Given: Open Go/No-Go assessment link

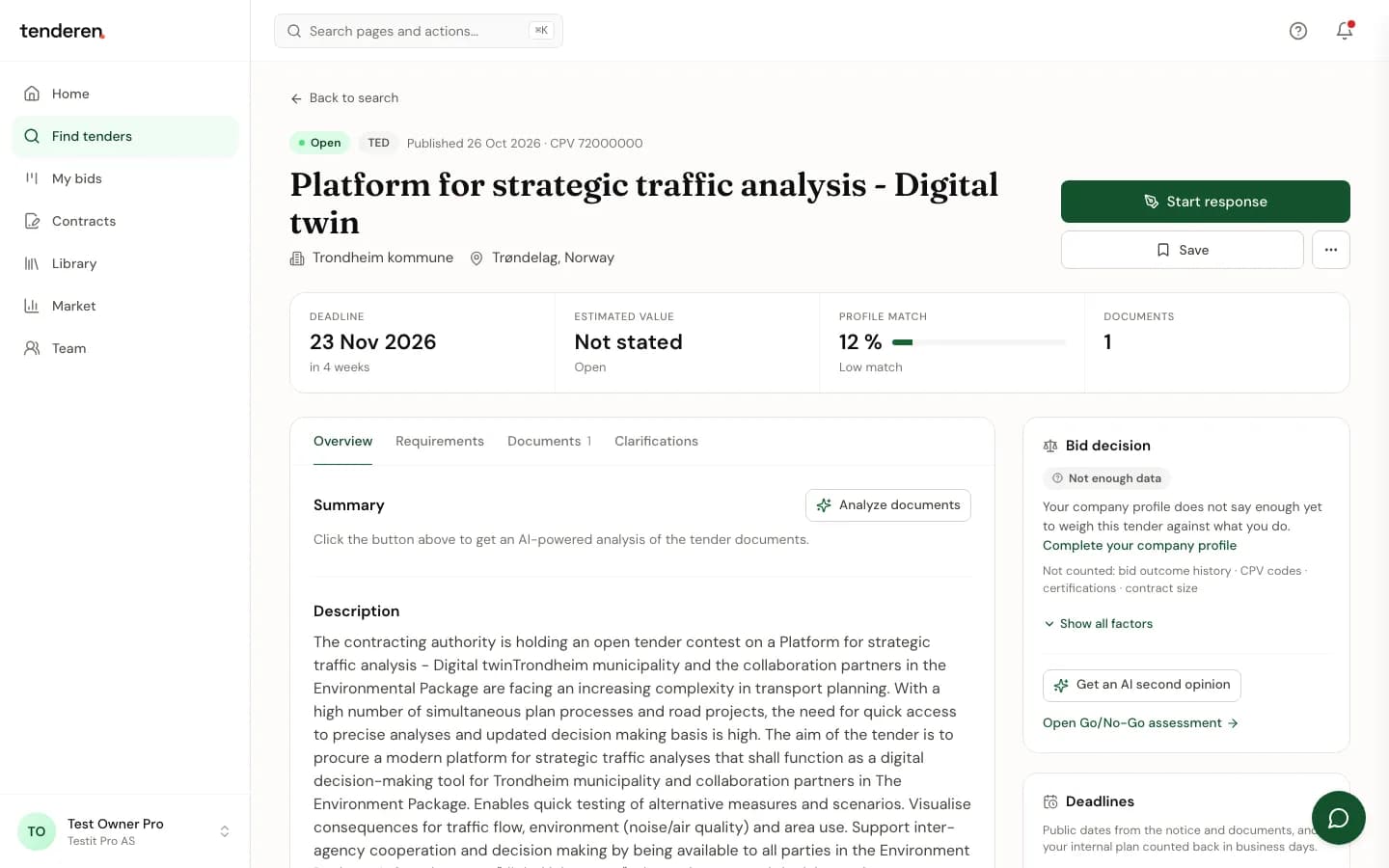Looking at the screenshot, I should point(1140,723).
